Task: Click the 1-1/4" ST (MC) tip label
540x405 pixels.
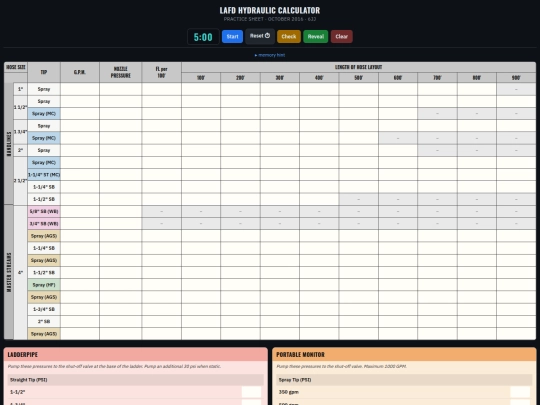Action: pos(44,175)
